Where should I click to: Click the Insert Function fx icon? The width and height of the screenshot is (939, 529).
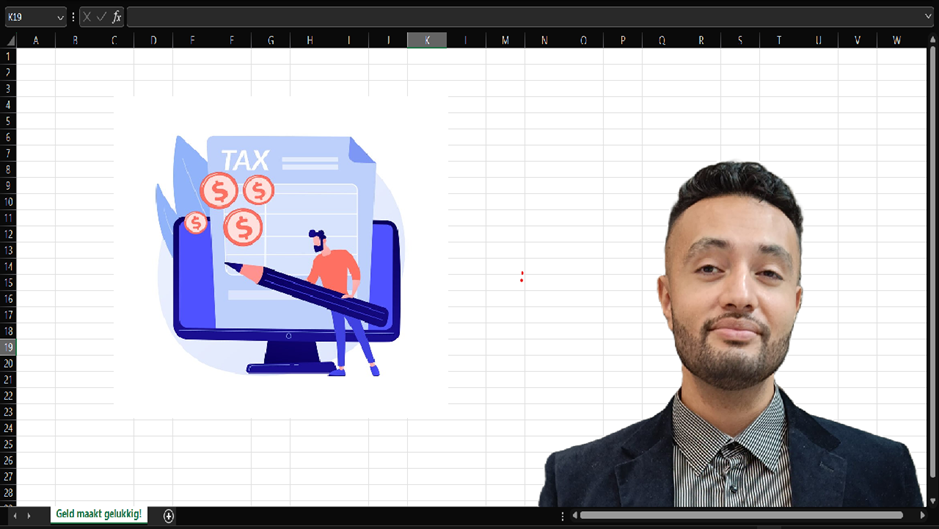pyautogui.click(x=117, y=17)
